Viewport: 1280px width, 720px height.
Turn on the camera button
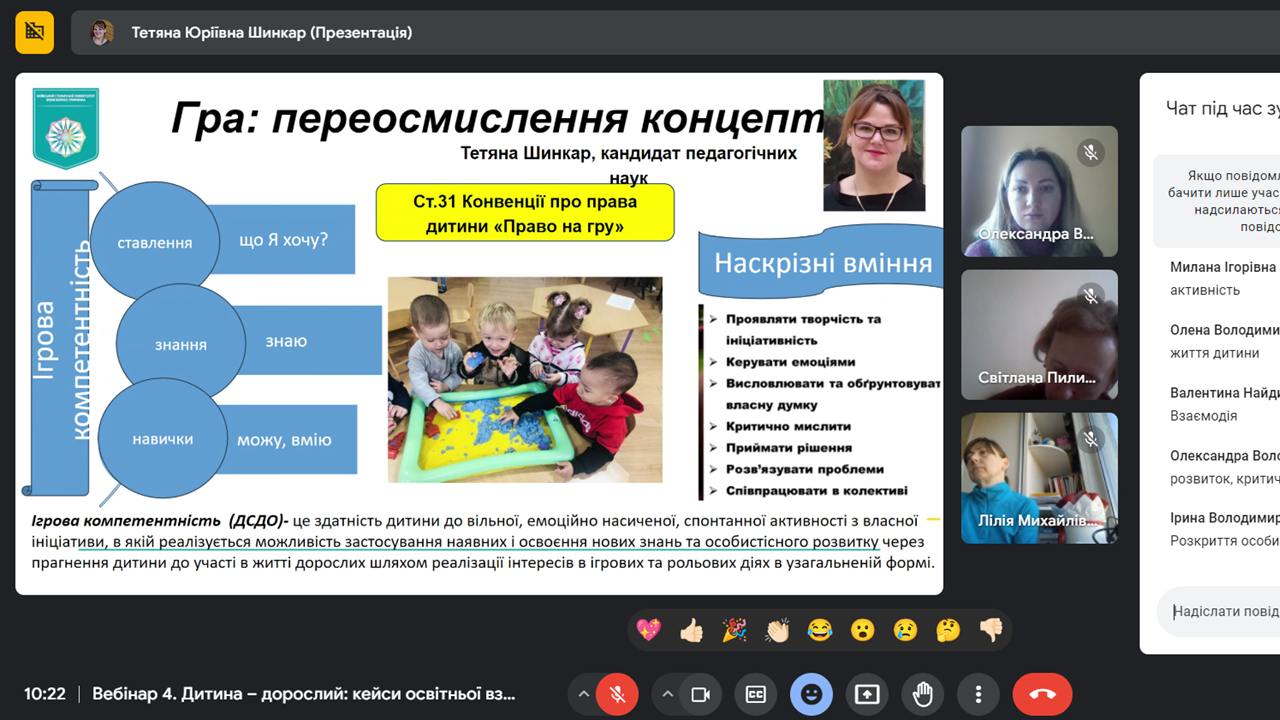click(x=700, y=694)
